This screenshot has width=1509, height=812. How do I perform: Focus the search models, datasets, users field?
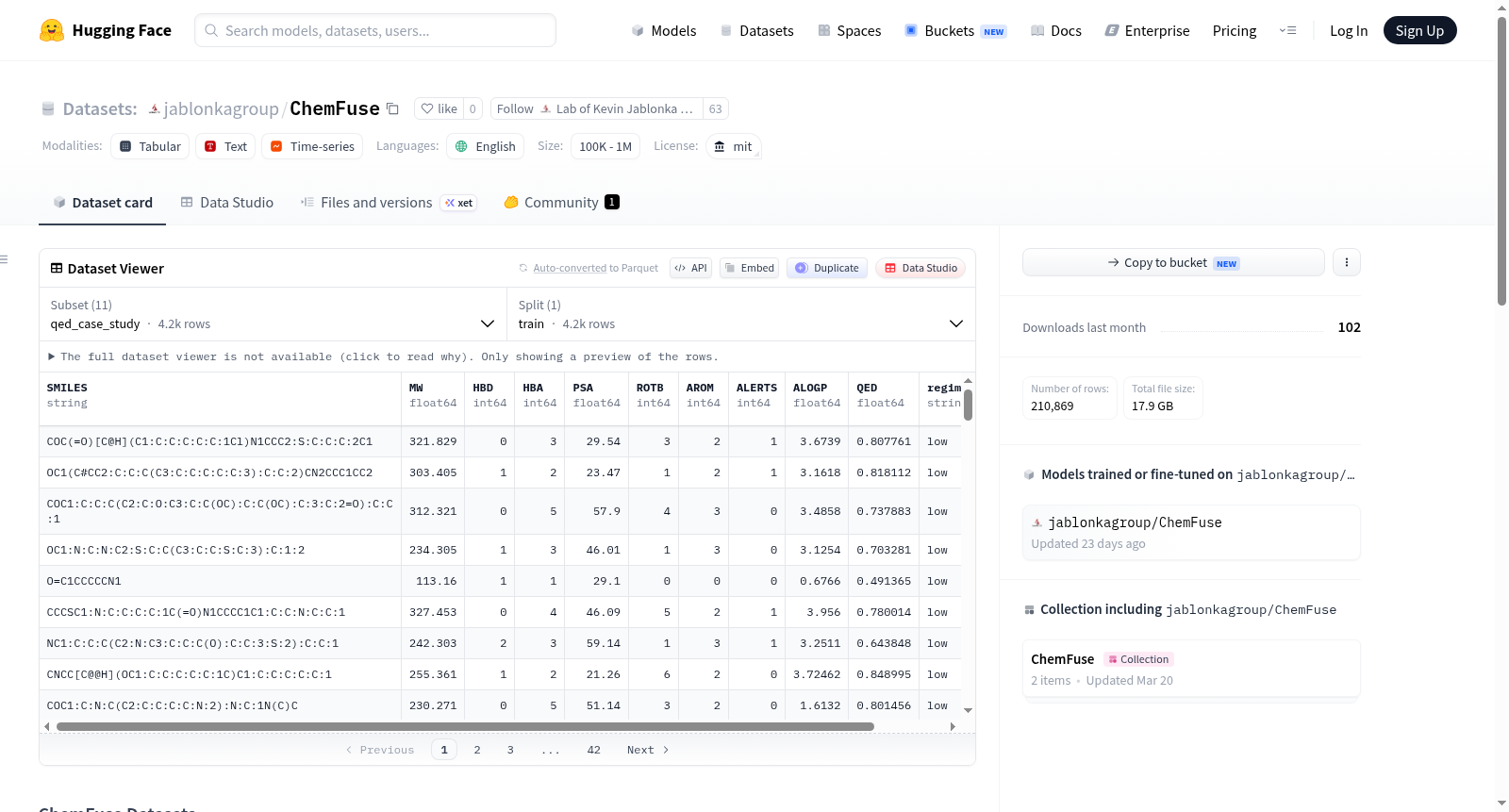coord(375,30)
